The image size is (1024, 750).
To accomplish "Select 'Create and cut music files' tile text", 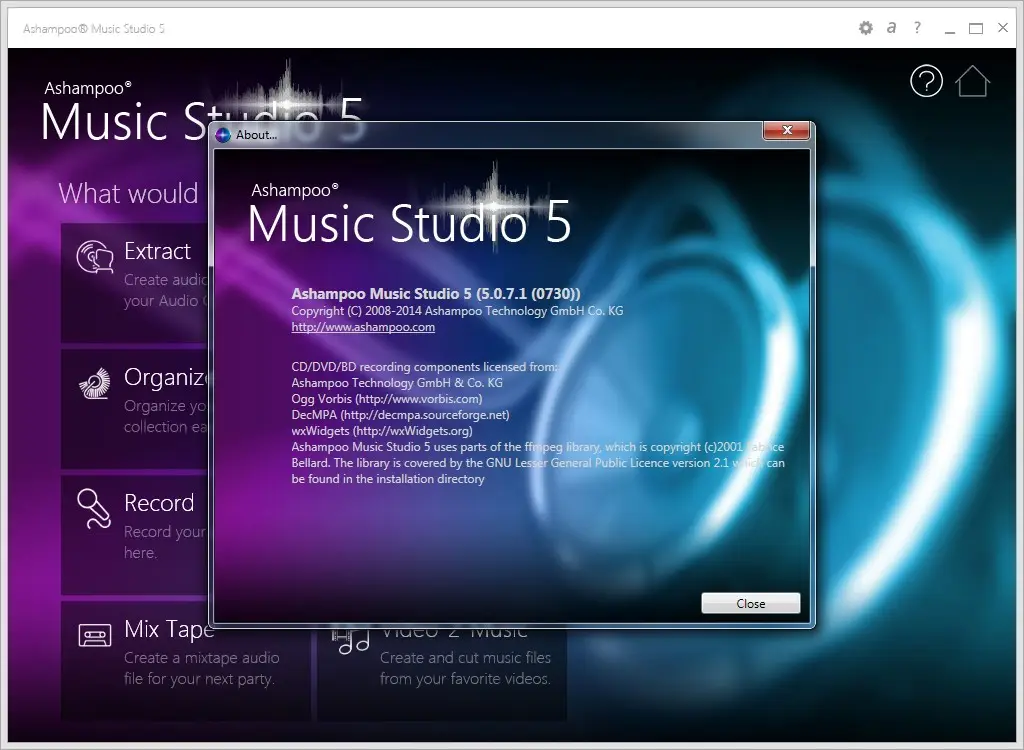I will point(466,657).
